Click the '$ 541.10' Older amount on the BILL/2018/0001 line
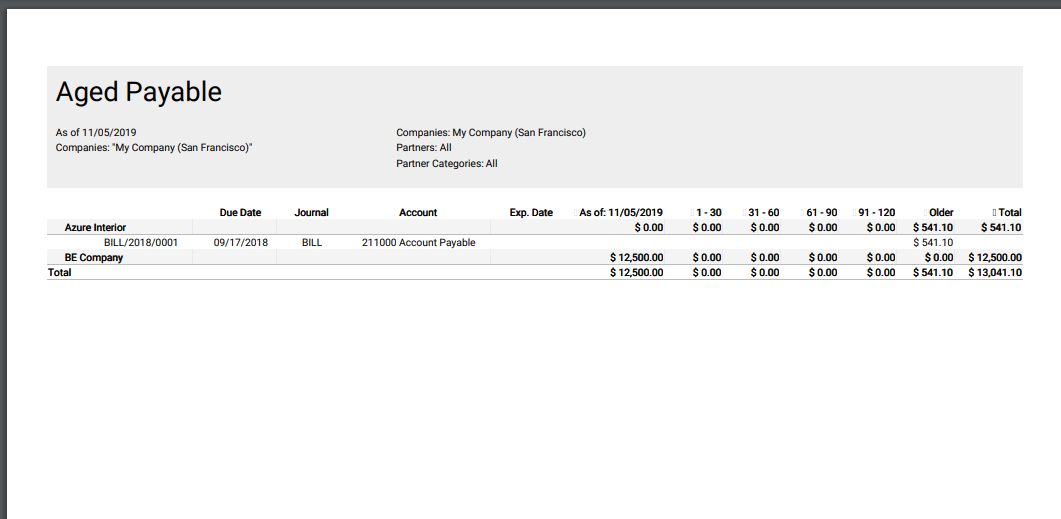 tap(933, 242)
